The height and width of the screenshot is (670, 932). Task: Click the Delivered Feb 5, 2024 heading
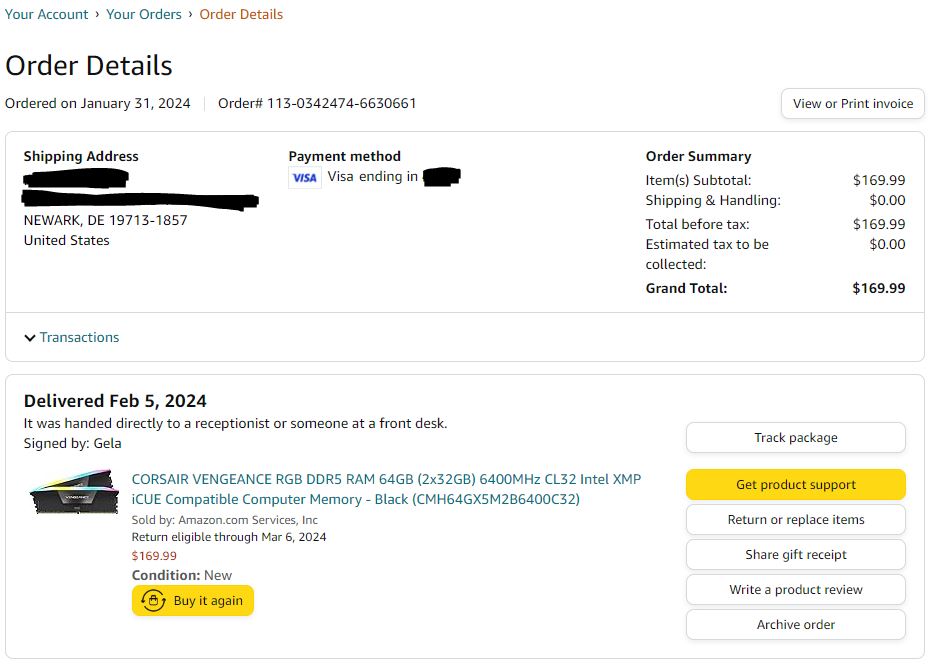[115, 401]
